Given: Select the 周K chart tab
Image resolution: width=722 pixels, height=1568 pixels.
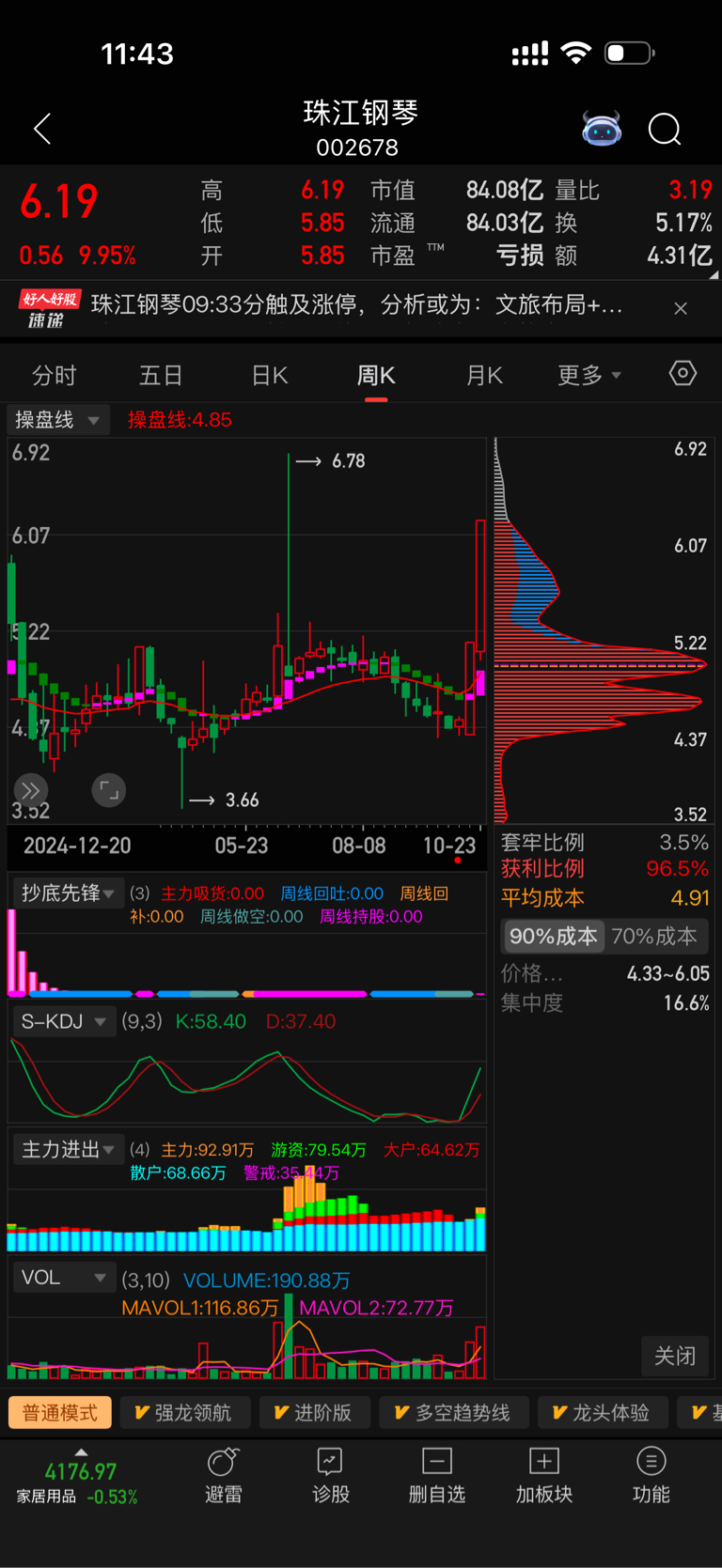Looking at the screenshot, I should pos(376,376).
